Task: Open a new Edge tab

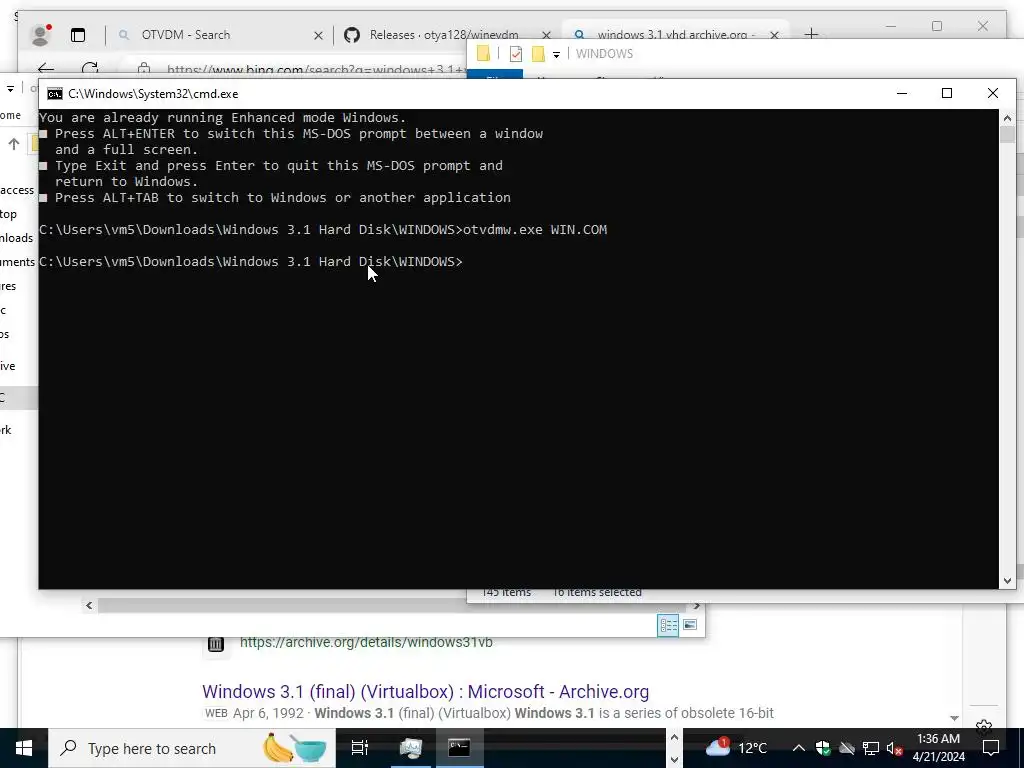Action: pyautogui.click(x=811, y=34)
